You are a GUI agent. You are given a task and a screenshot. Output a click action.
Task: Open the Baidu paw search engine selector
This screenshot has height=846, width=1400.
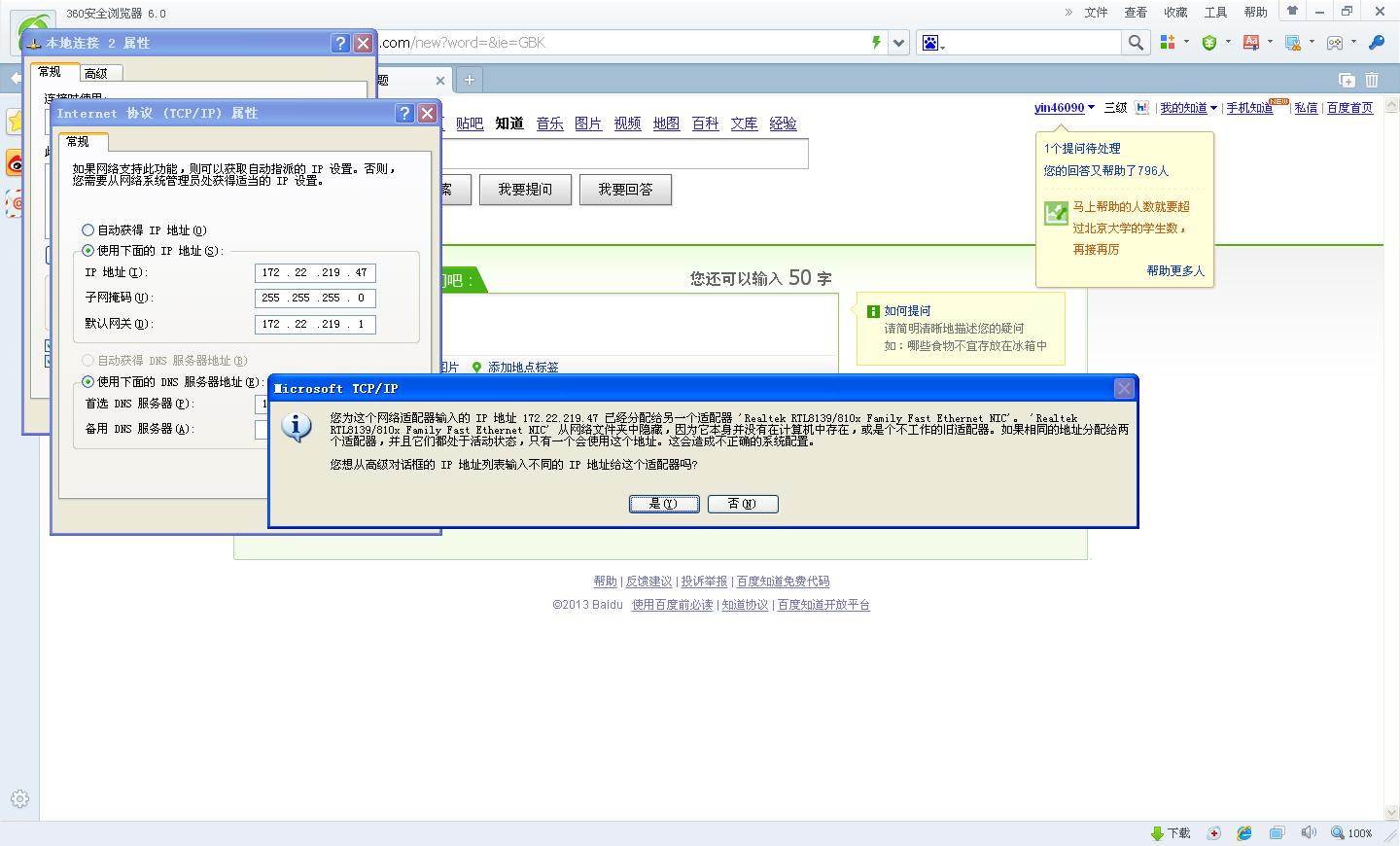(x=932, y=43)
